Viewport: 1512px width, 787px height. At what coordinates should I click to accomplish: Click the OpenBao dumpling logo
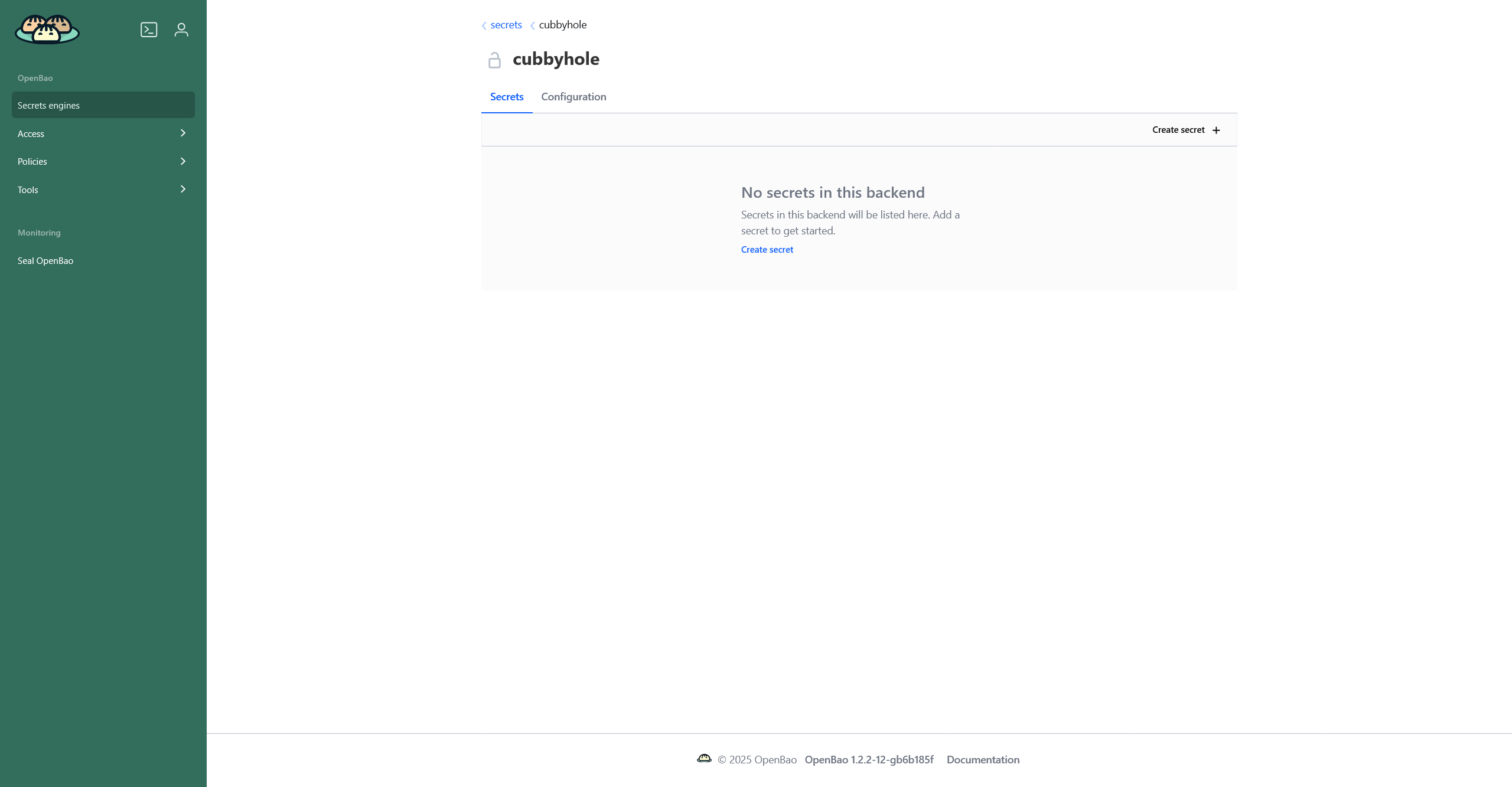coord(47,30)
